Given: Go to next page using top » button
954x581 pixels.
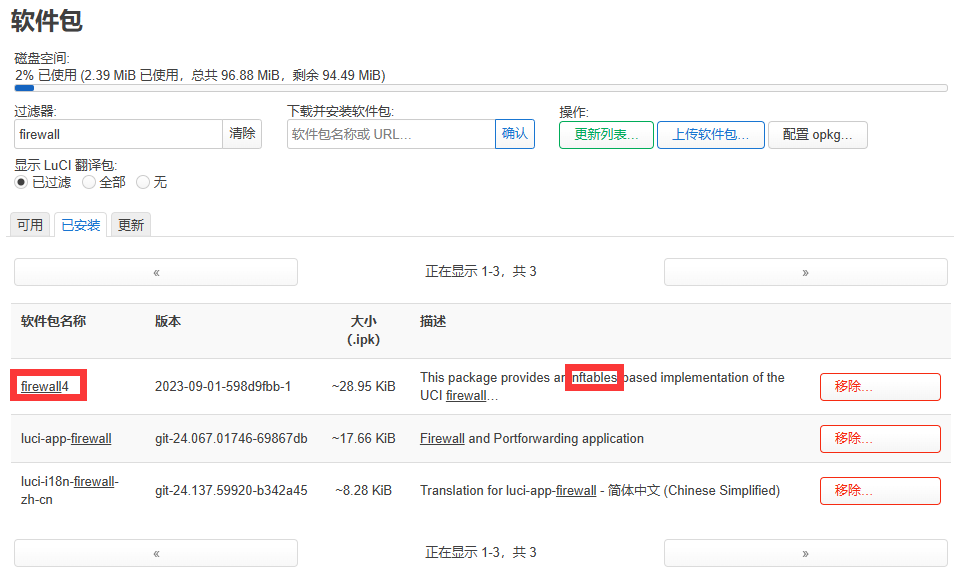Looking at the screenshot, I should (x=805, y=272).
